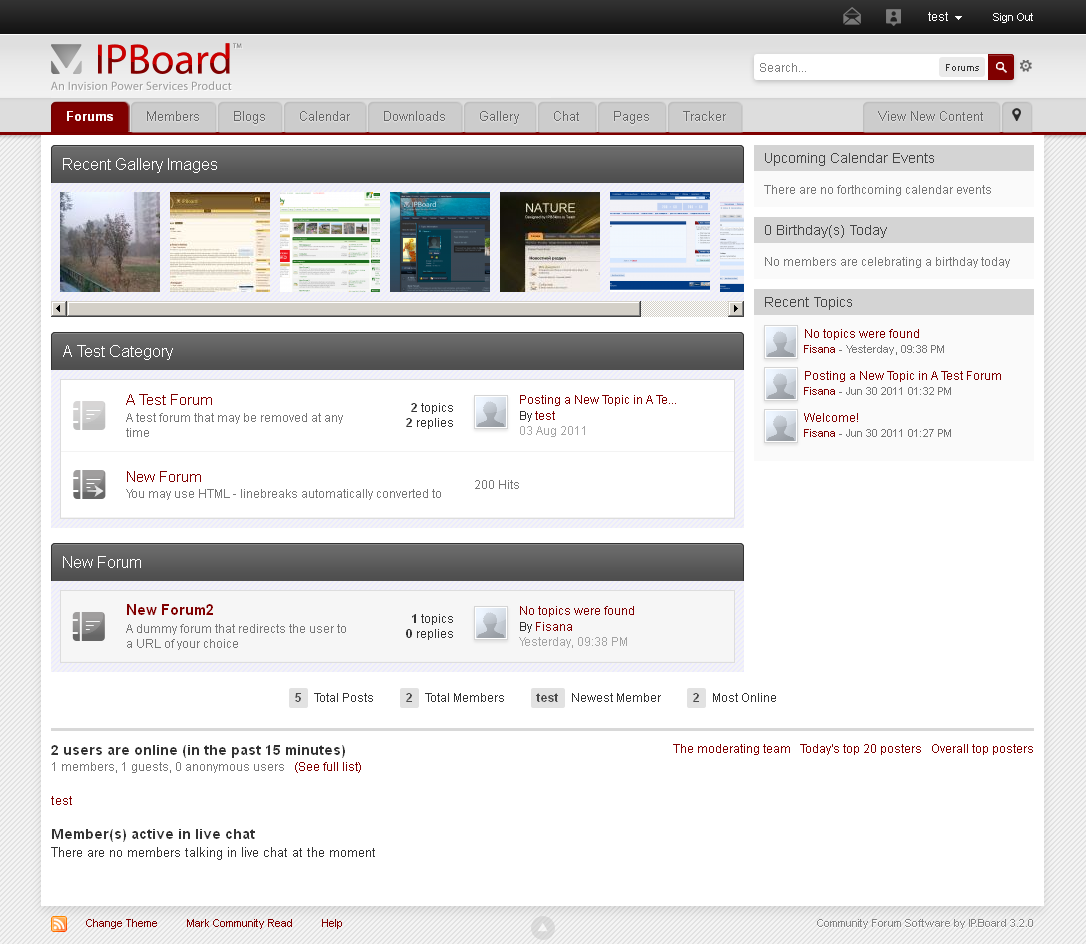Click the New Forum redirect icon

tap(89, 485)
